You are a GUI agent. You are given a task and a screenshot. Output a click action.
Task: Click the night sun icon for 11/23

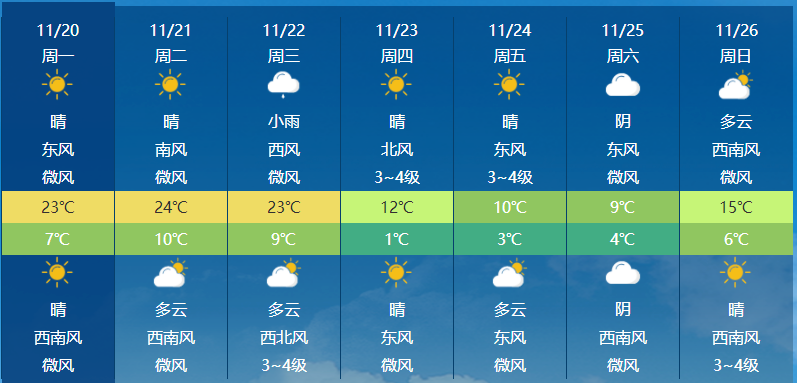pos(396,273)
